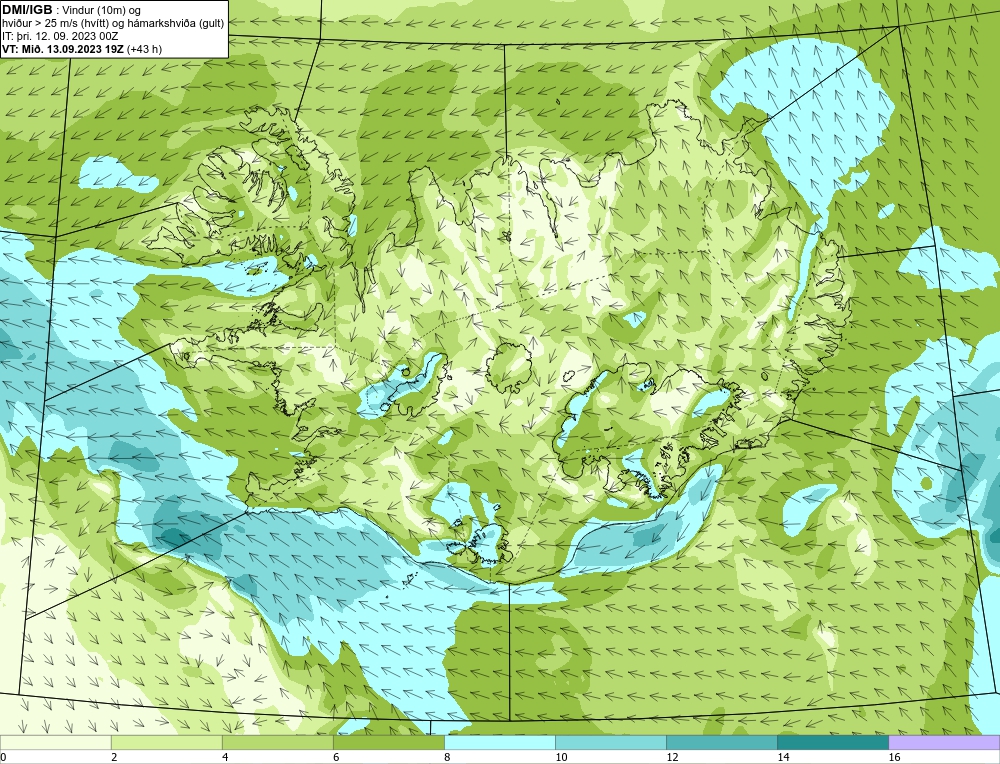Viewport: 1000px width, 764px height.
Task: Click the '(+43 h)' forecast offset text
Action: (x=145, y=49)
